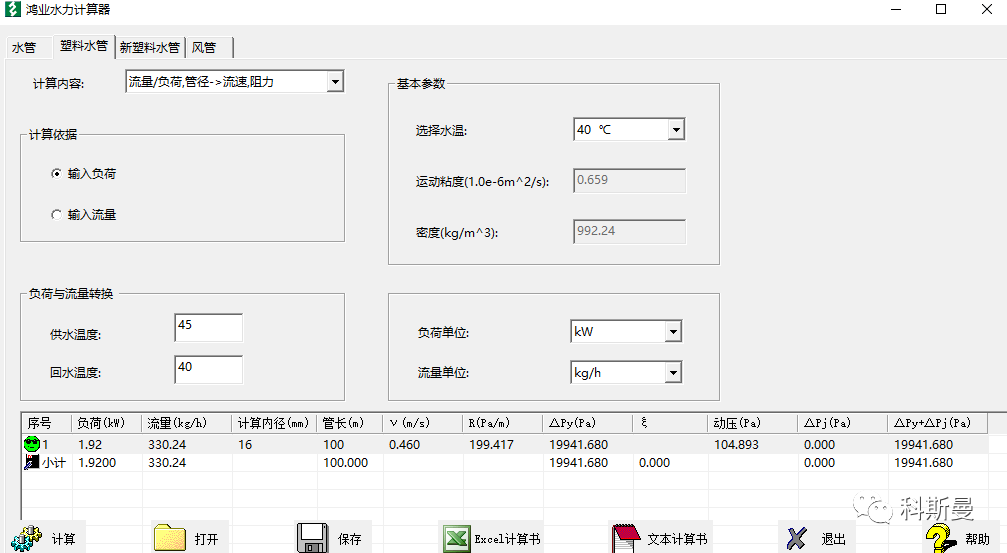This screenshot has width=1007, height=553.
Task: Click the green smiley icon in row 1
Action: point(31,444)
